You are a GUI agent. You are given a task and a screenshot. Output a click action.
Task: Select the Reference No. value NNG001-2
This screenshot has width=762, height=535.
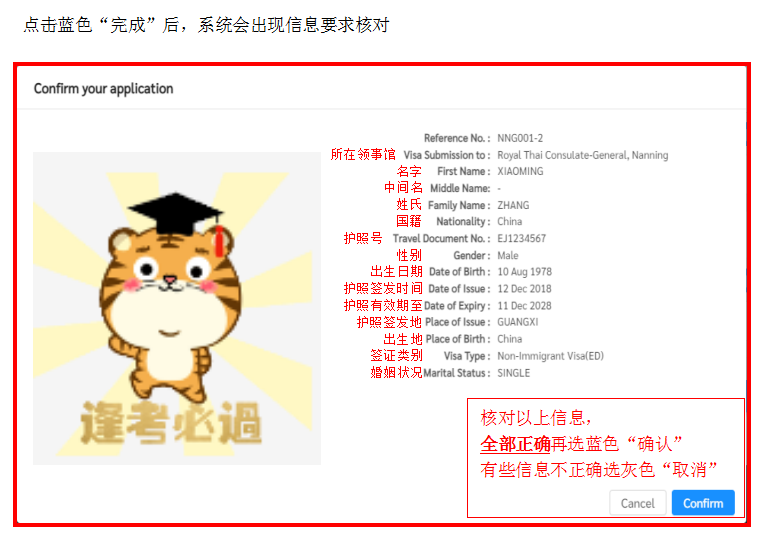coord(520,138)
